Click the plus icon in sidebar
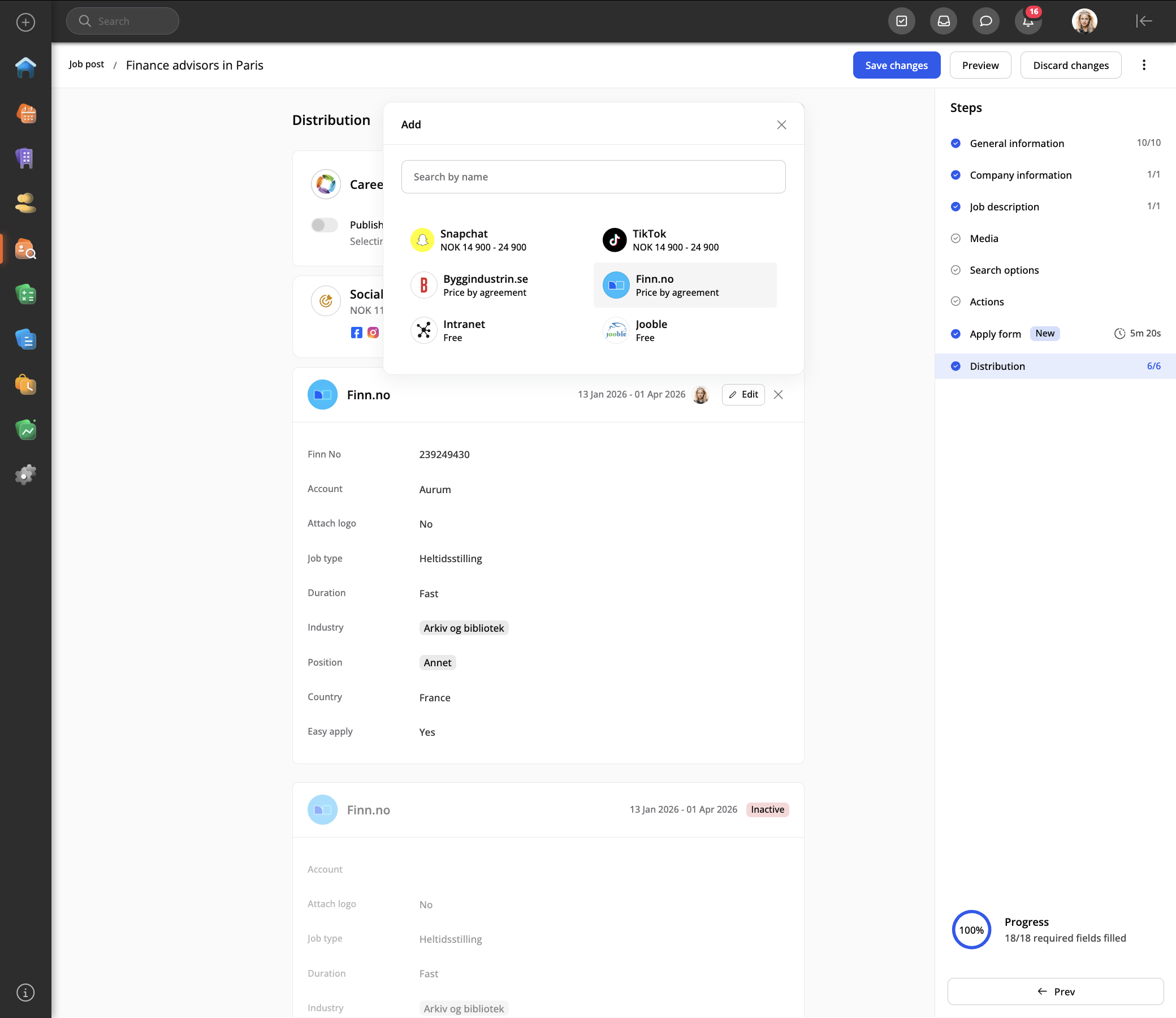Image resolution: width=1176 pixels, height=1018 pixels. [25, 22]
